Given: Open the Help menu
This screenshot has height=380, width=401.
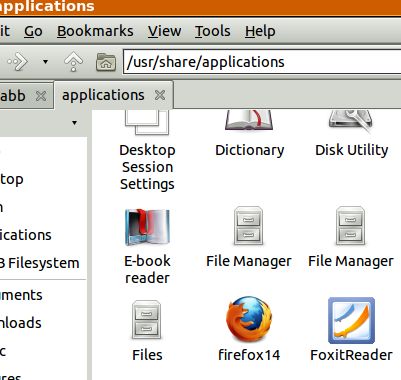Looking at the screenshot, I should pos(260,32).
